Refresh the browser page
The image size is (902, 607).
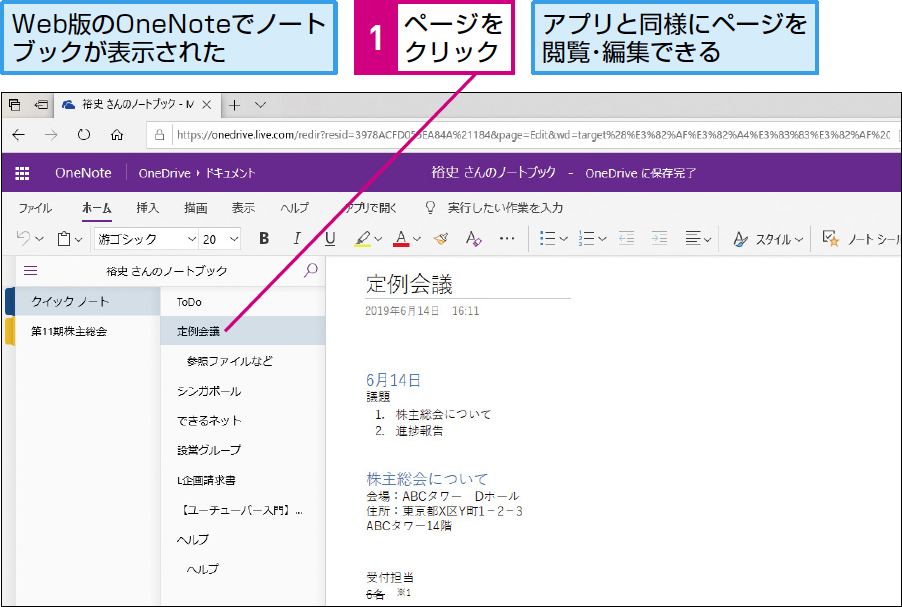click(x=84, y=135)
